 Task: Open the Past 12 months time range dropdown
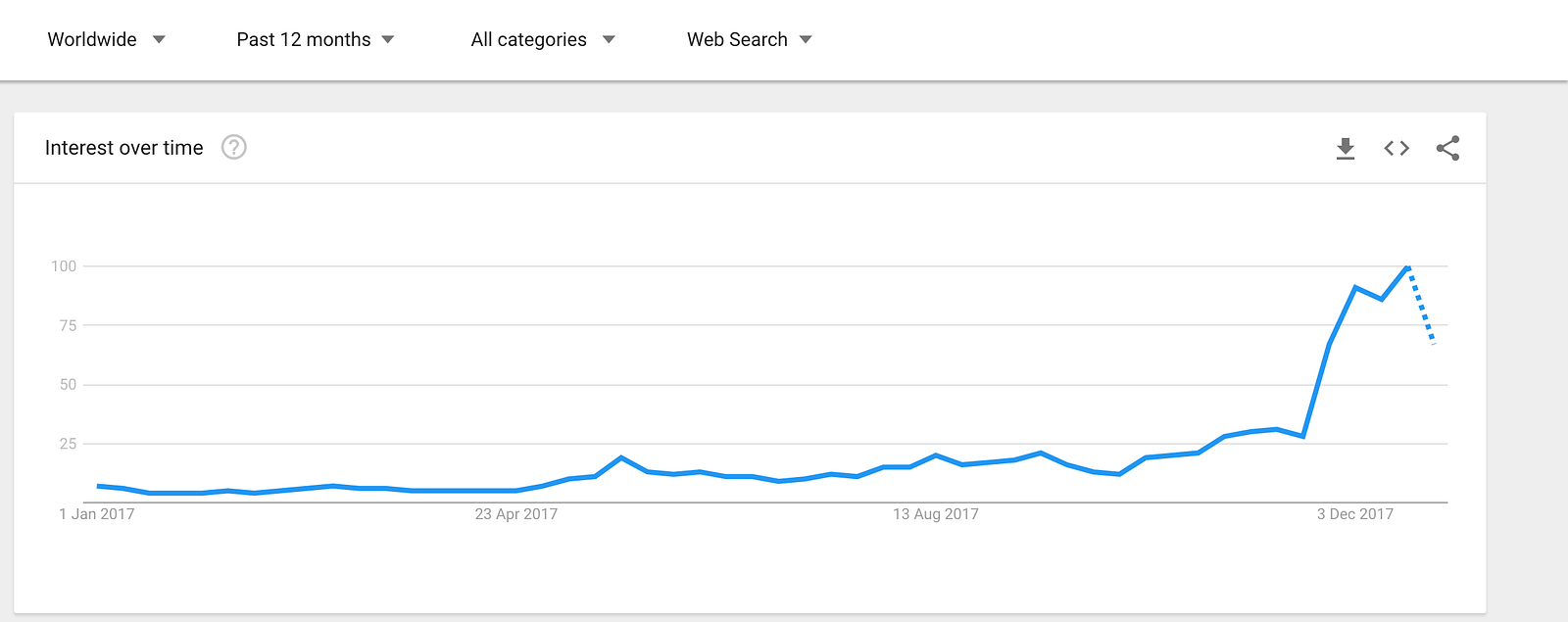coord(304,39)
